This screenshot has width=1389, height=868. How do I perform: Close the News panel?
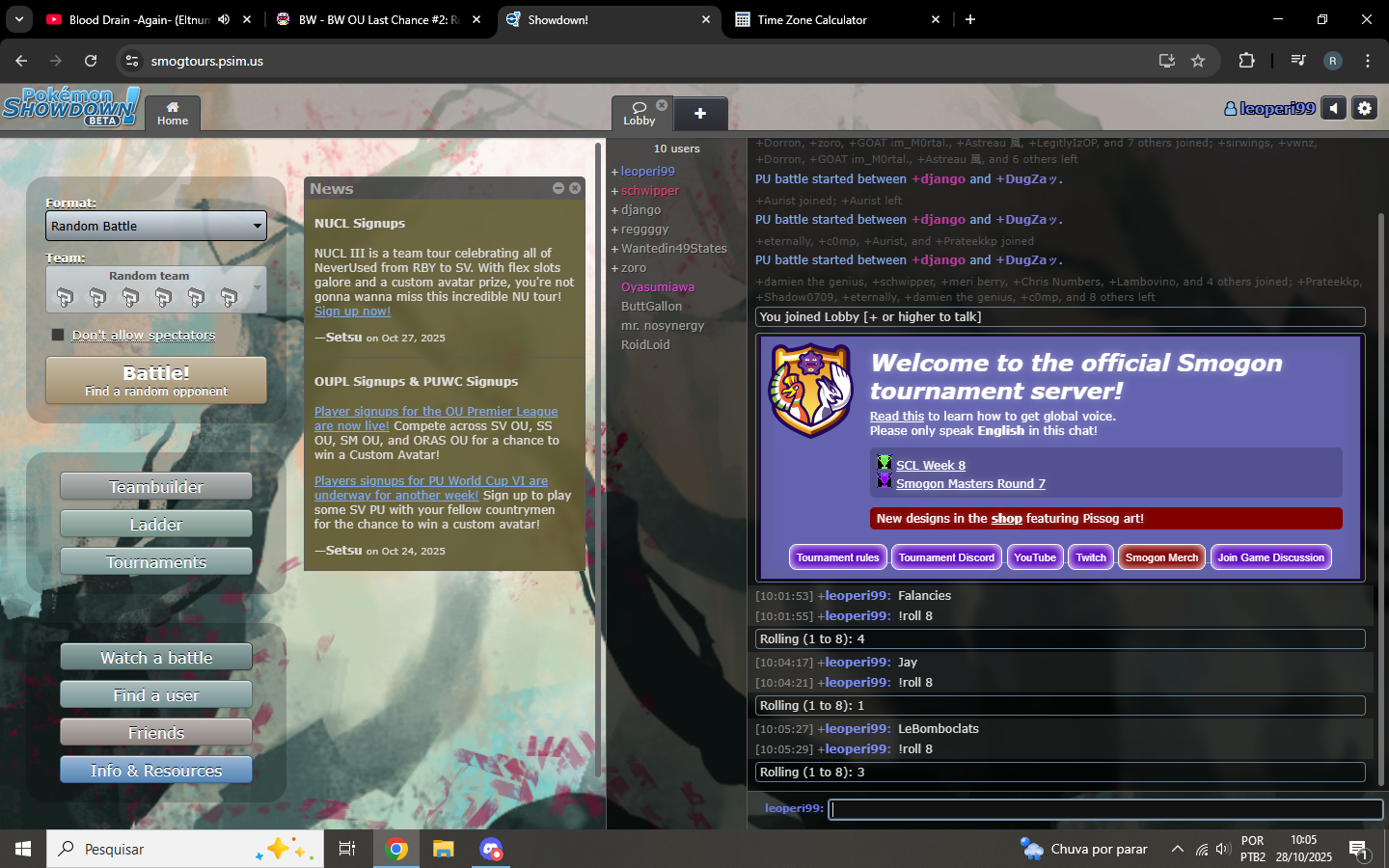575,188
